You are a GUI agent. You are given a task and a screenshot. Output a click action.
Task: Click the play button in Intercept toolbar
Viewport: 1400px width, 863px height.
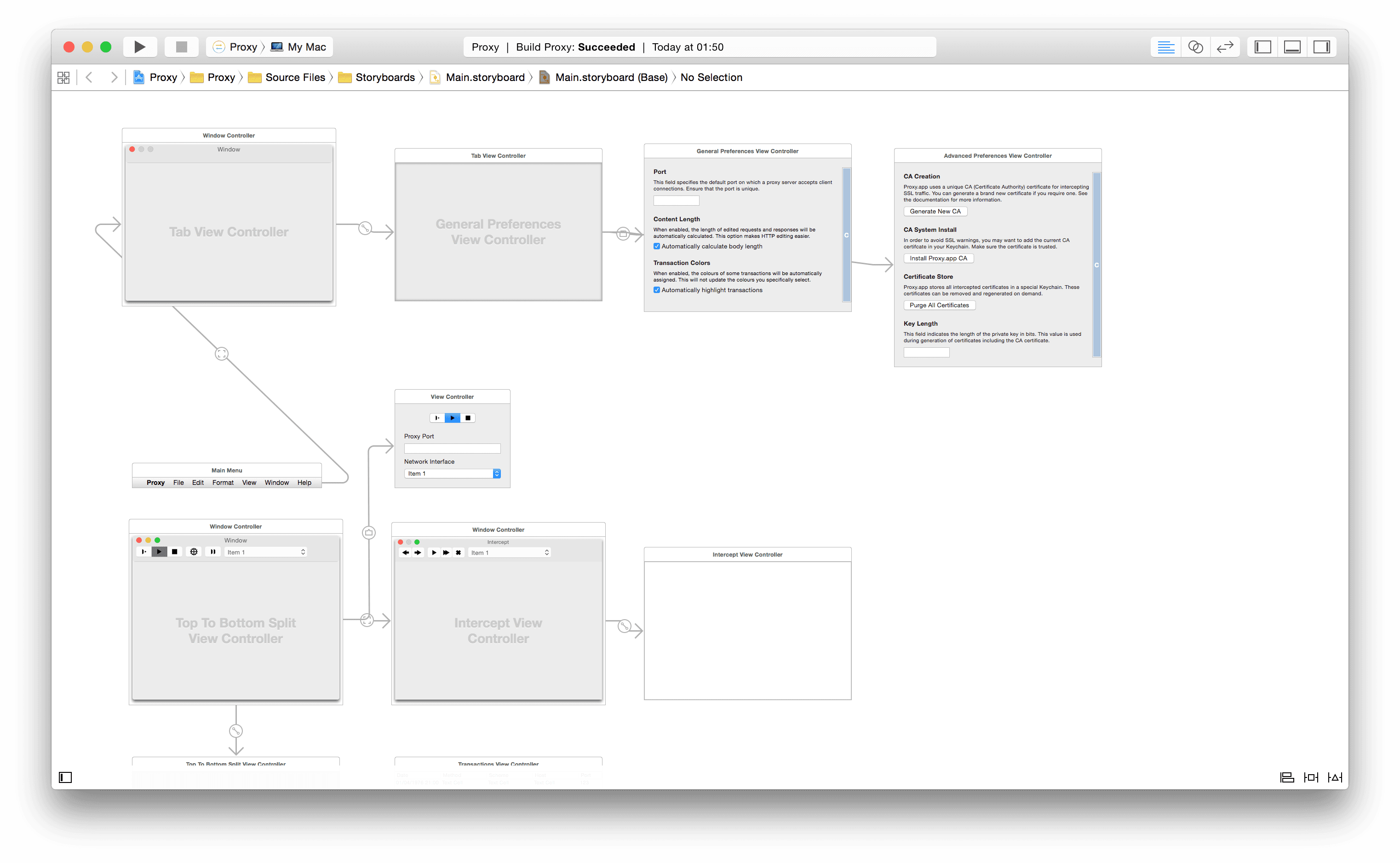pyautogui.click(x=434, y=552)
